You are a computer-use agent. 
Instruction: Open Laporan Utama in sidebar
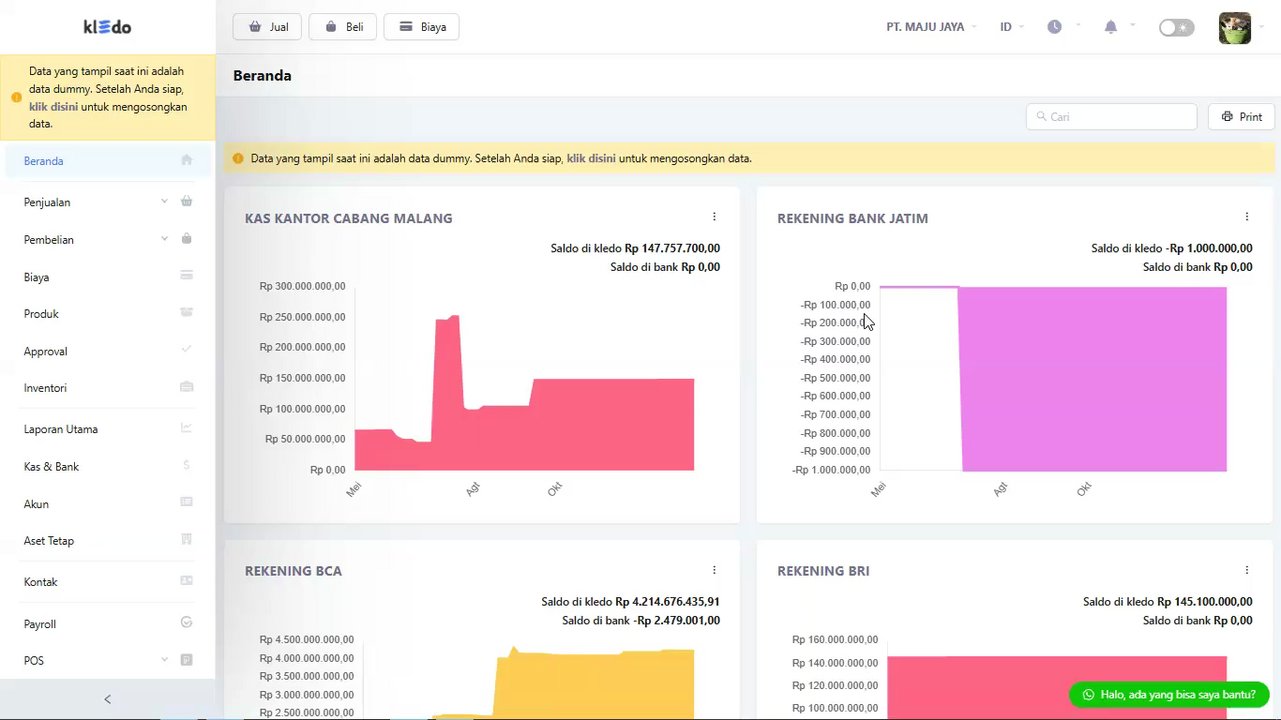point(108,429)
